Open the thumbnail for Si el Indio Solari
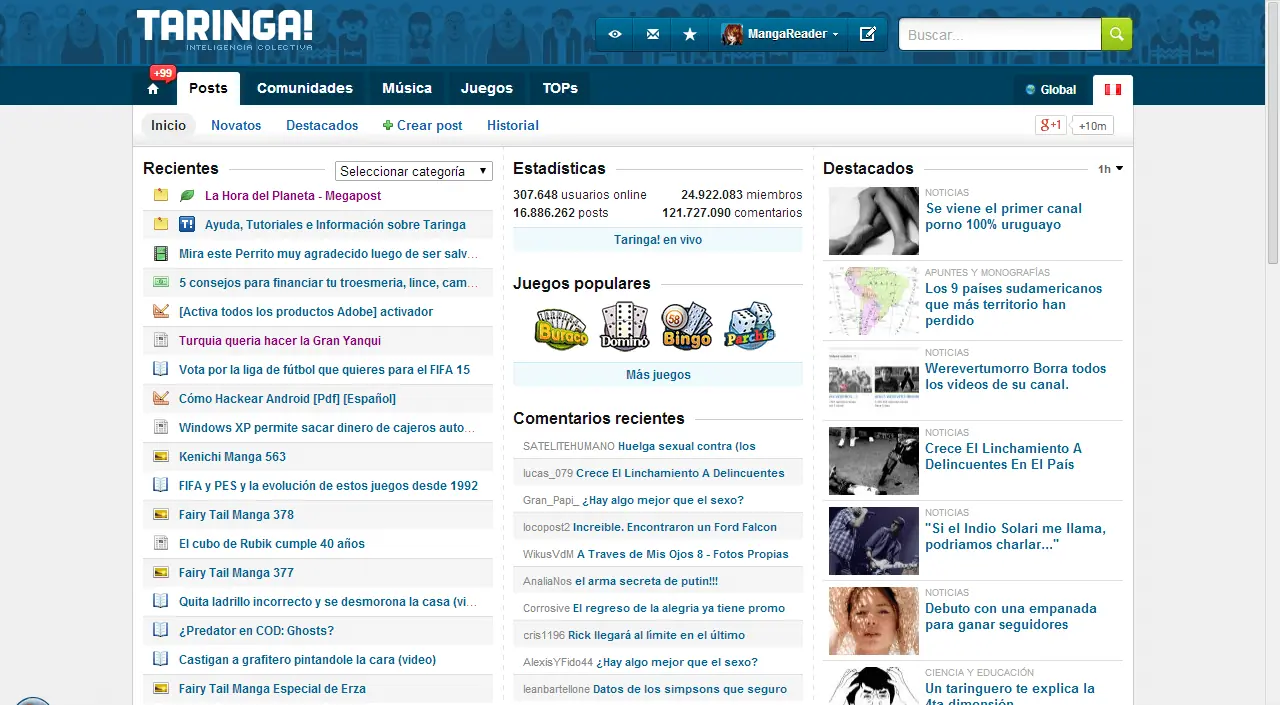This screenshot has width=1280, height=705. (873, 541)
